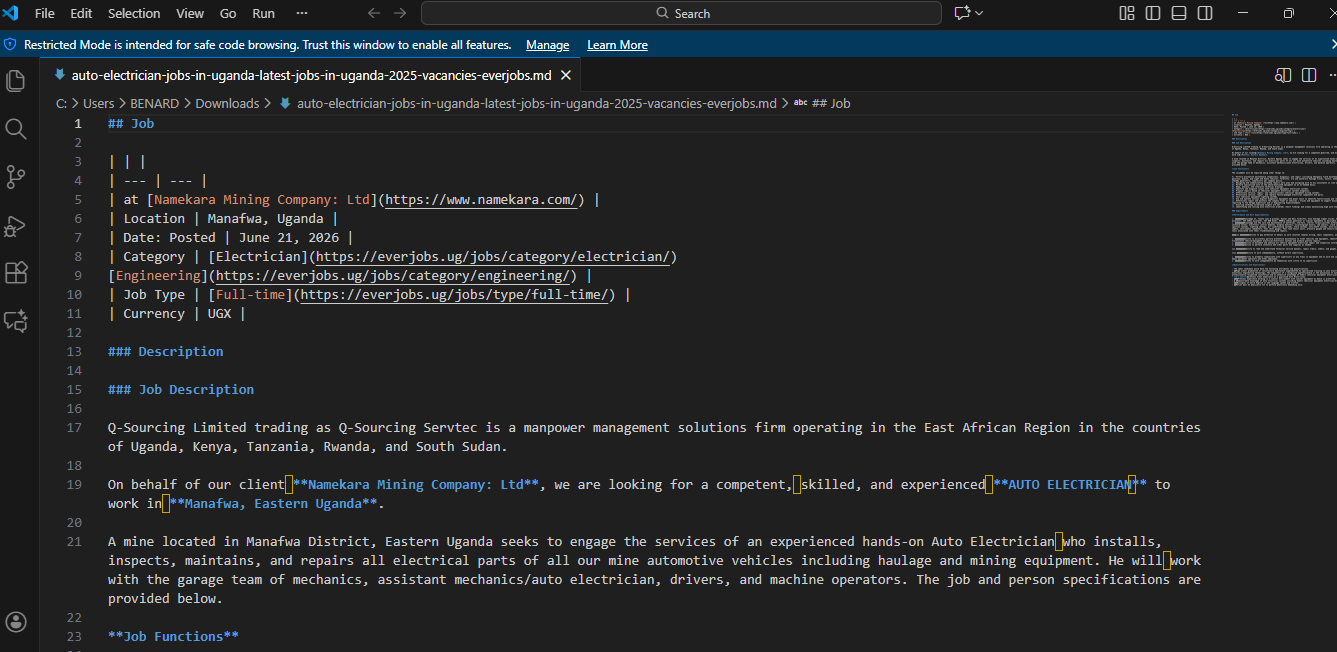Click the '### Job Description' heading text
This screenshot has width=1337, height=652.
tap(181, 390)
